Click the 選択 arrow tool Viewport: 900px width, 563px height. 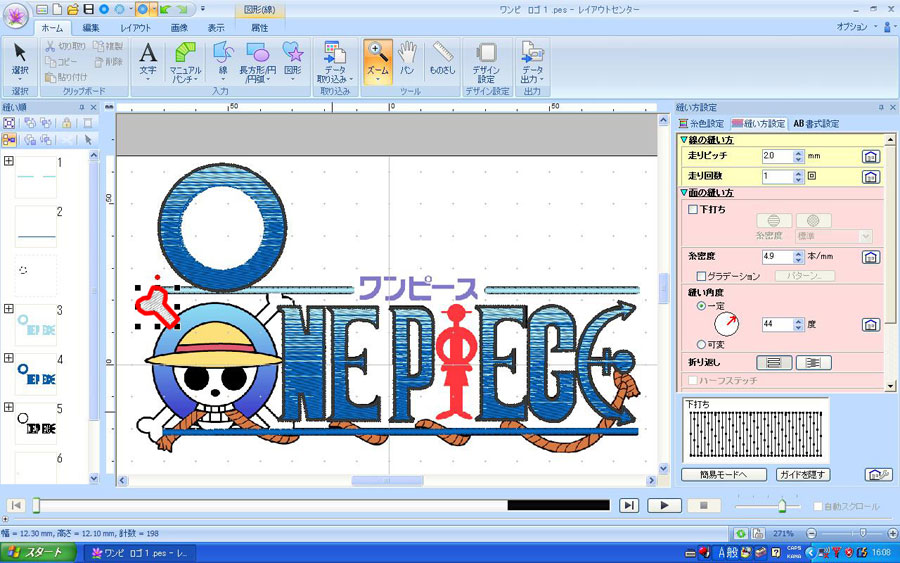20,61
